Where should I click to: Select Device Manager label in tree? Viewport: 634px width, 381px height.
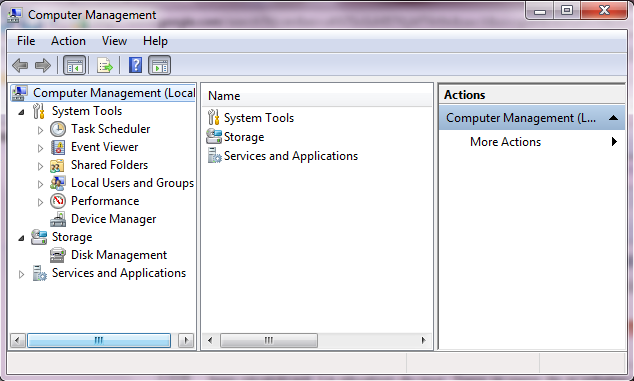[x=113, y=219]
